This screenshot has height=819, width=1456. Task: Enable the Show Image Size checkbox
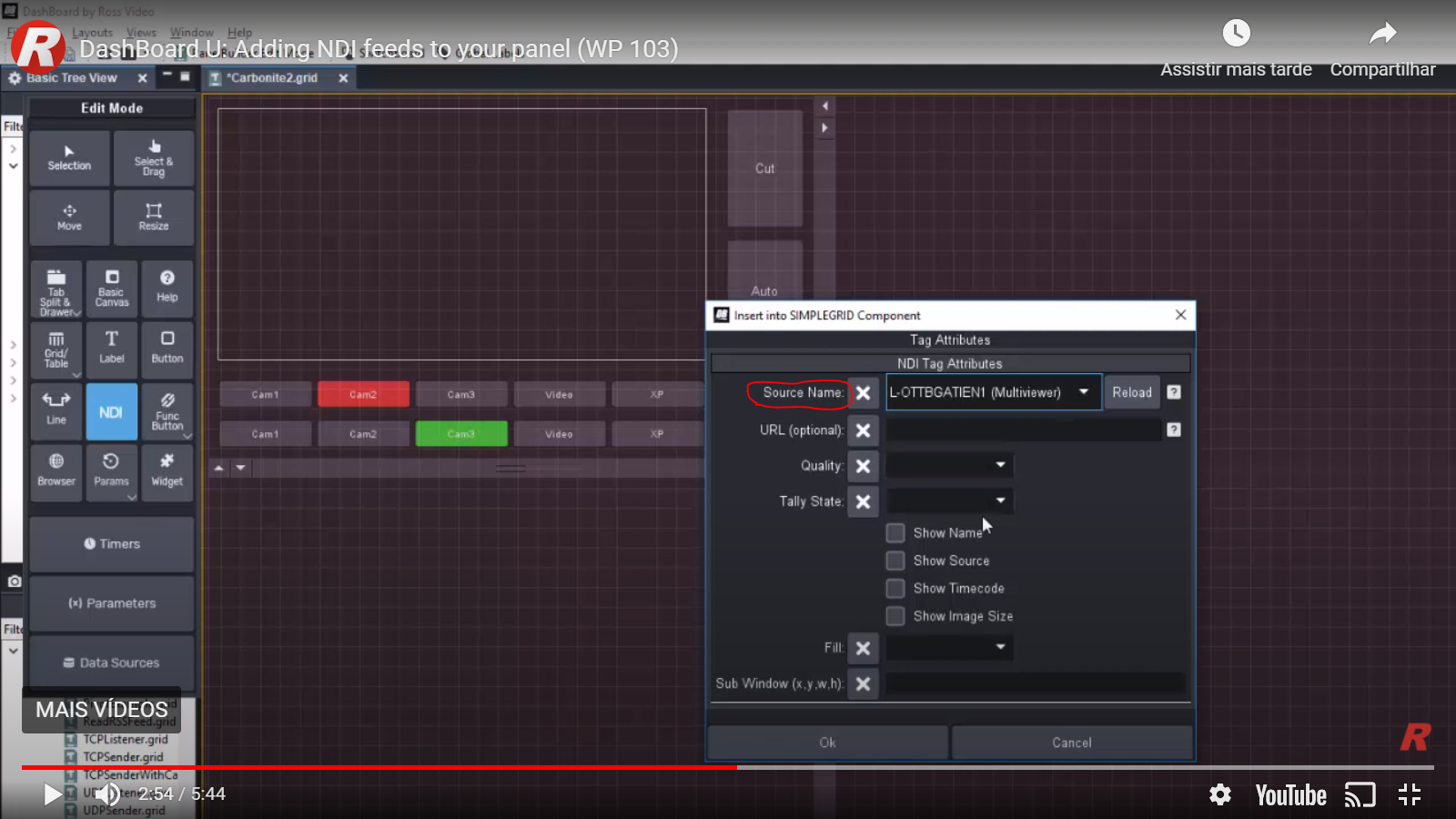tap(895, 616)
